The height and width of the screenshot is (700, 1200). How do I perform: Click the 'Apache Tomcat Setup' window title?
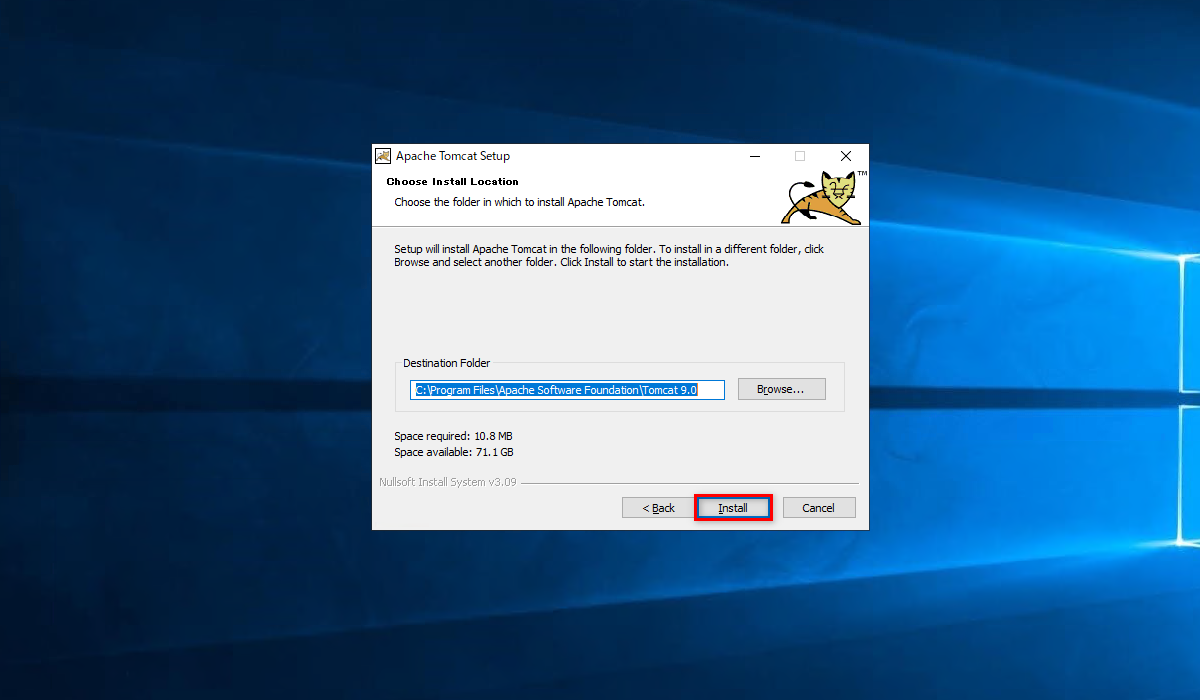[453, 156]
